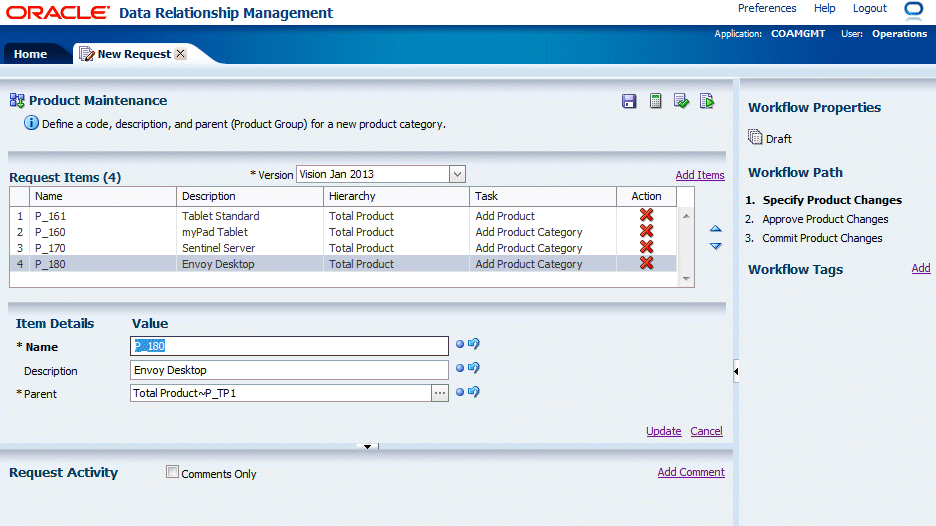Screen dimensions: 936x526
Task: Open the Preferences menu
Action: pos(767,8)
